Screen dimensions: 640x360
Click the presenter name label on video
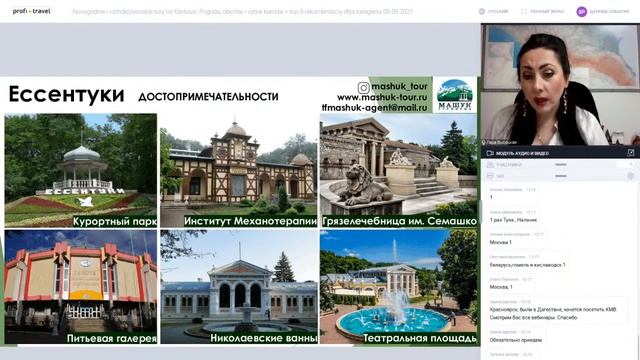click(x=500, y=142)
